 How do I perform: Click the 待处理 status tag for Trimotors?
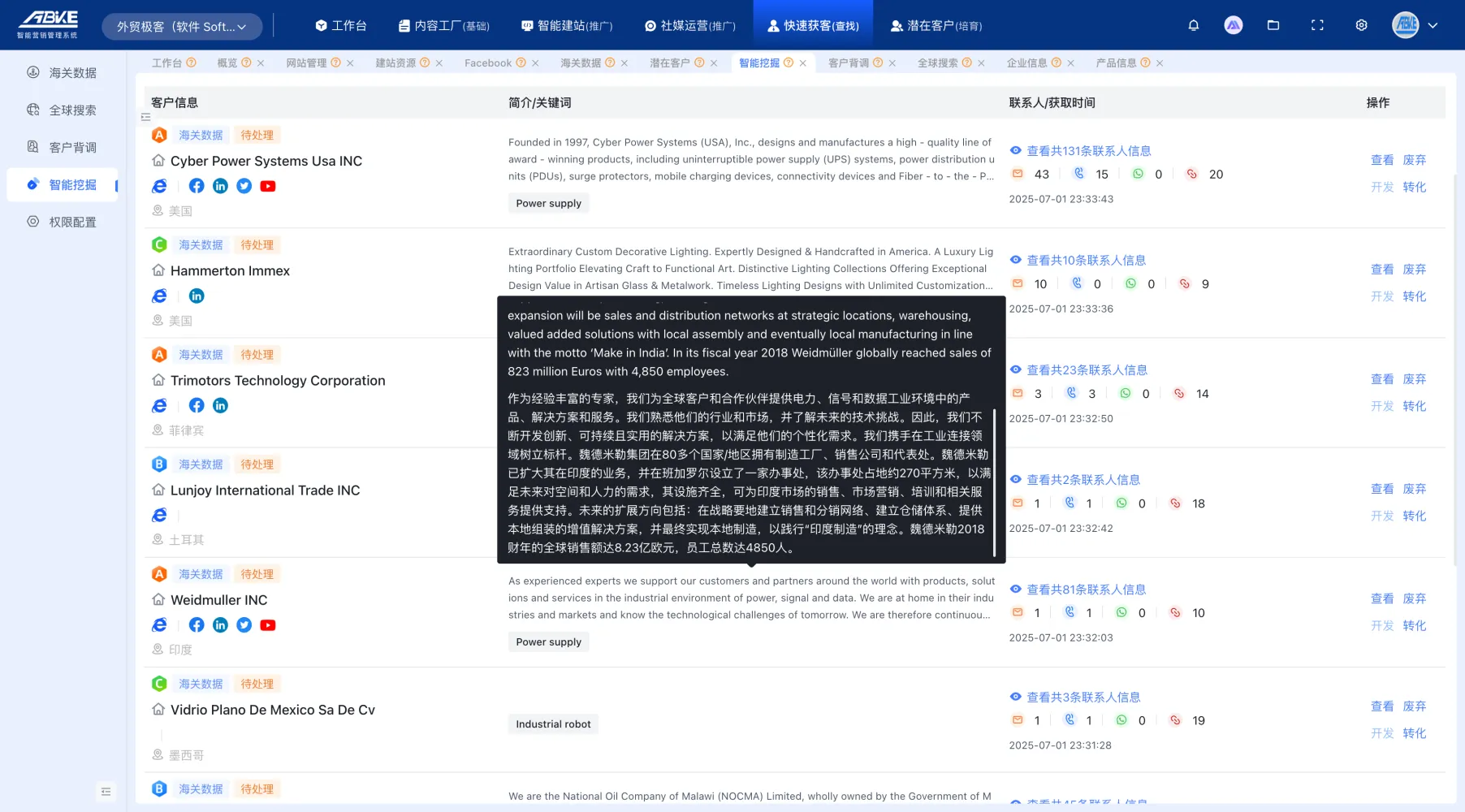pyautogui.click(x=257, y=355)
